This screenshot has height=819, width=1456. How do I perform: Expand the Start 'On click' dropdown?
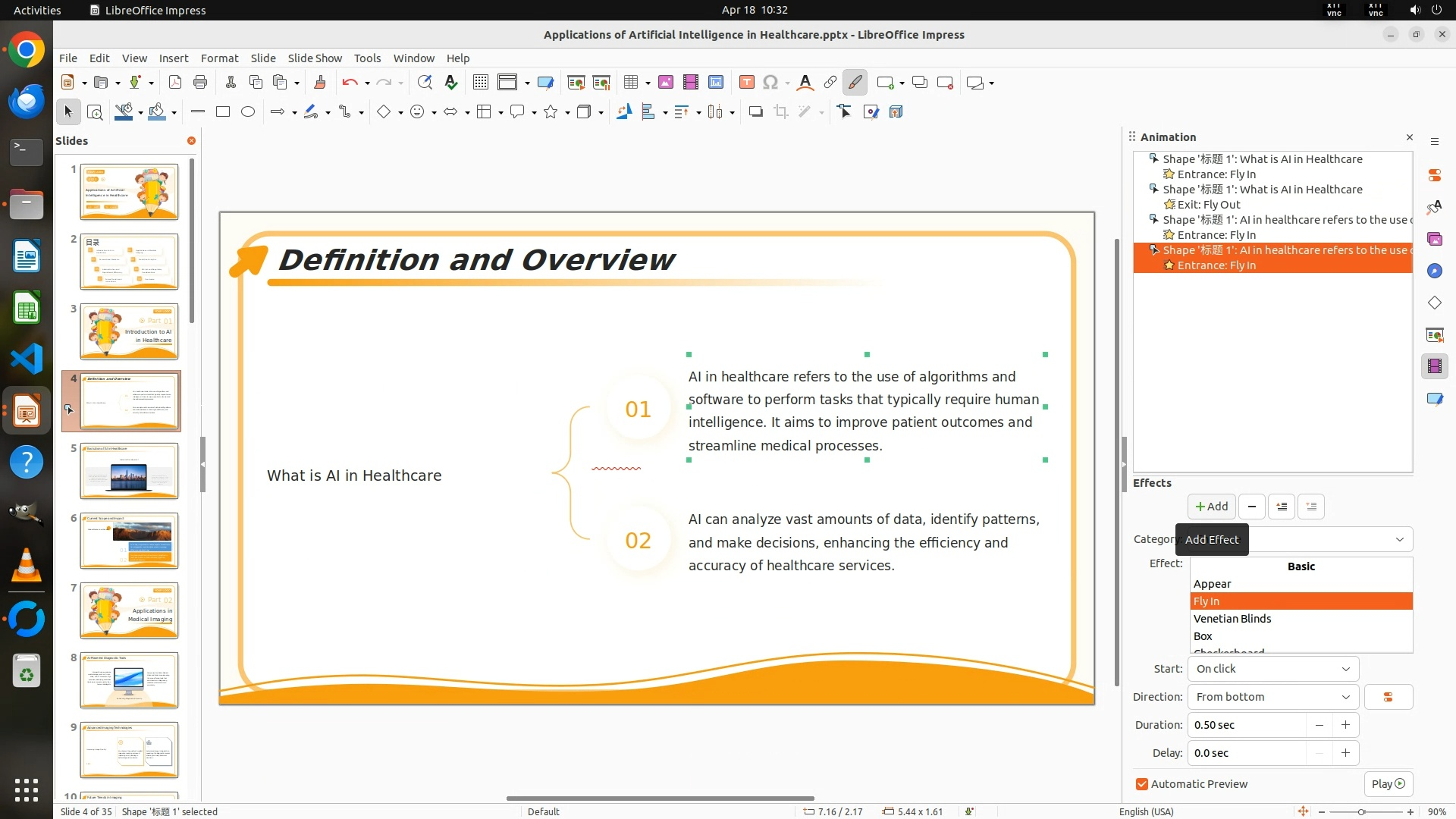(x=1273, y=669)
